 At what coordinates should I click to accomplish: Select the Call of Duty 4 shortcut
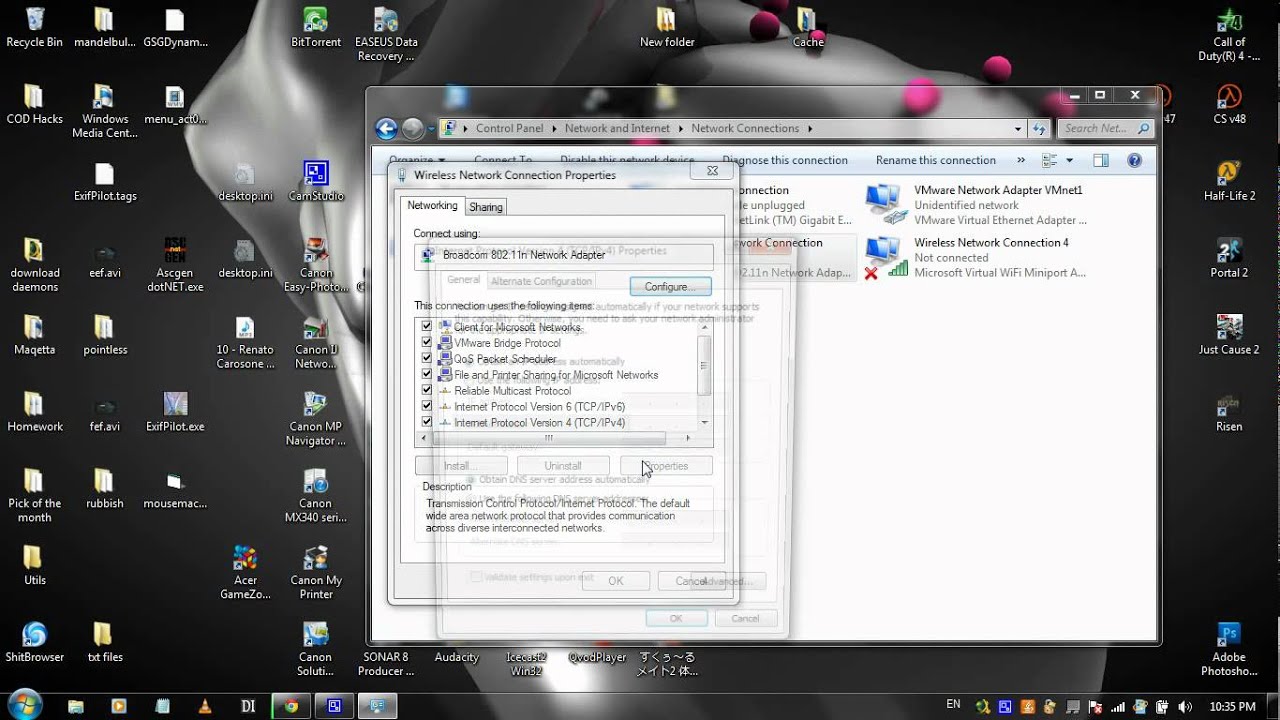coord(1229,34)
